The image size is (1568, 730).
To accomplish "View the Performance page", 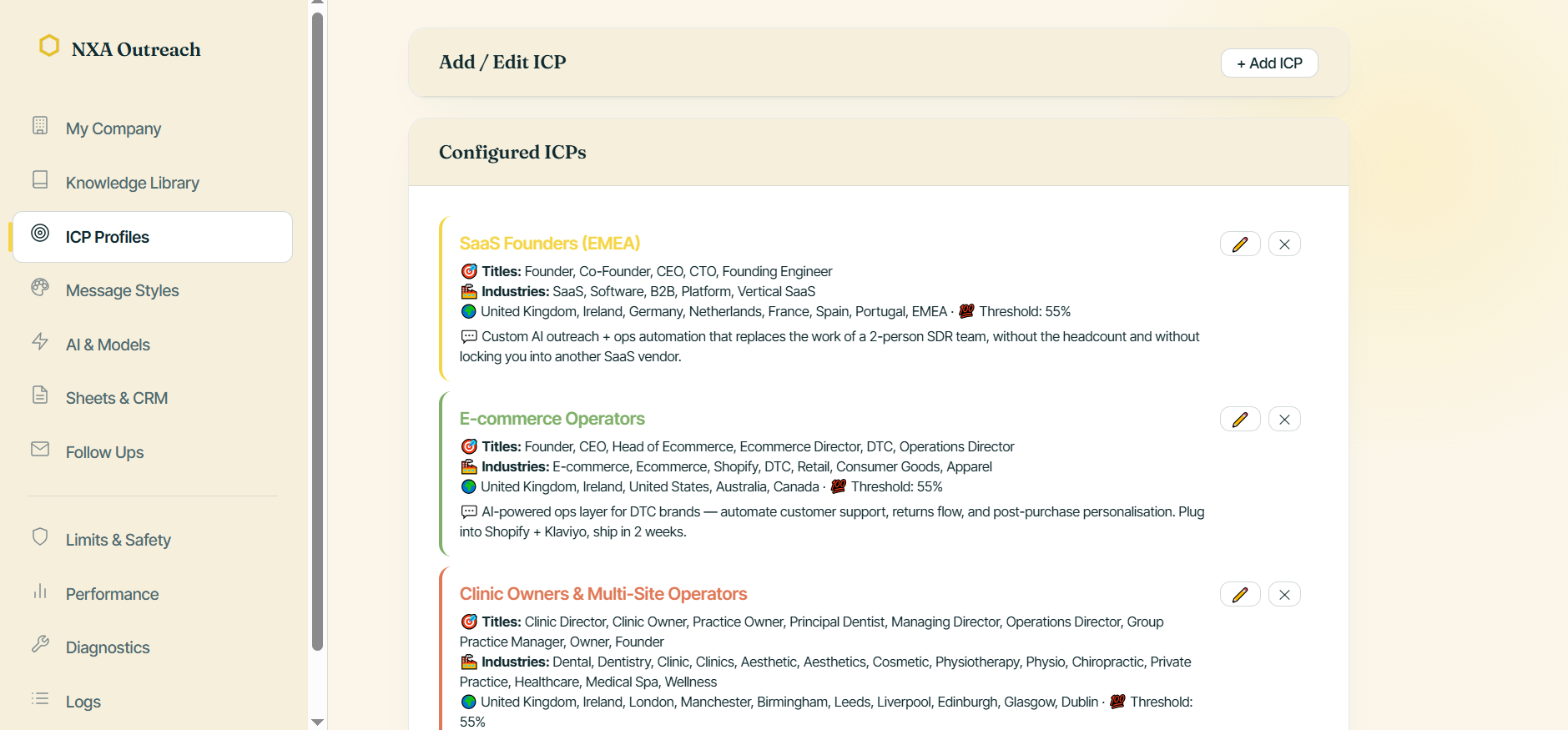I will (153, 594).
